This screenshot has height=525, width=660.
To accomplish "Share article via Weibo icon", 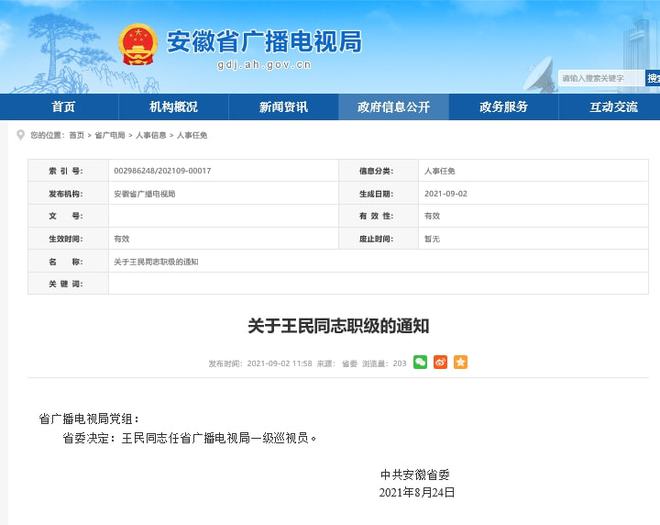I will coord(440,362).
